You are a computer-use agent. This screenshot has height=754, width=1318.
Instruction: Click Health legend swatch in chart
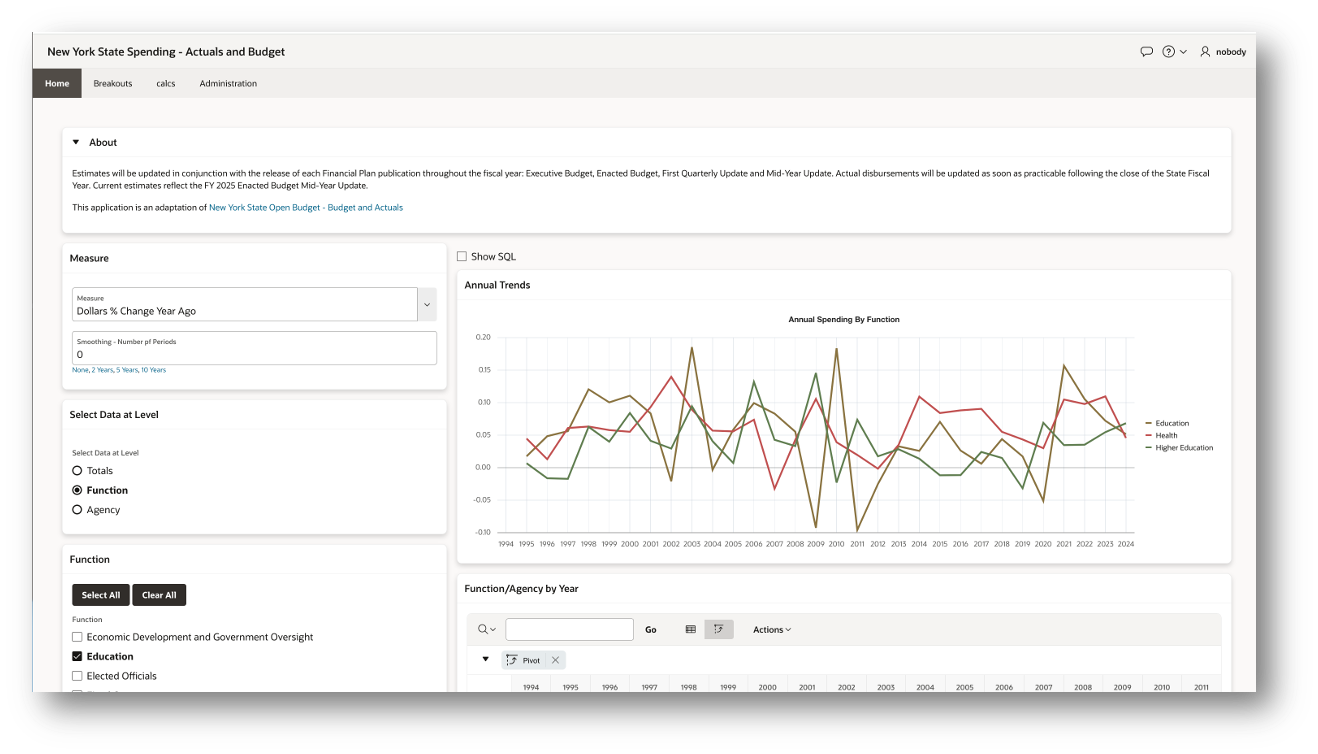[1149, 435]
